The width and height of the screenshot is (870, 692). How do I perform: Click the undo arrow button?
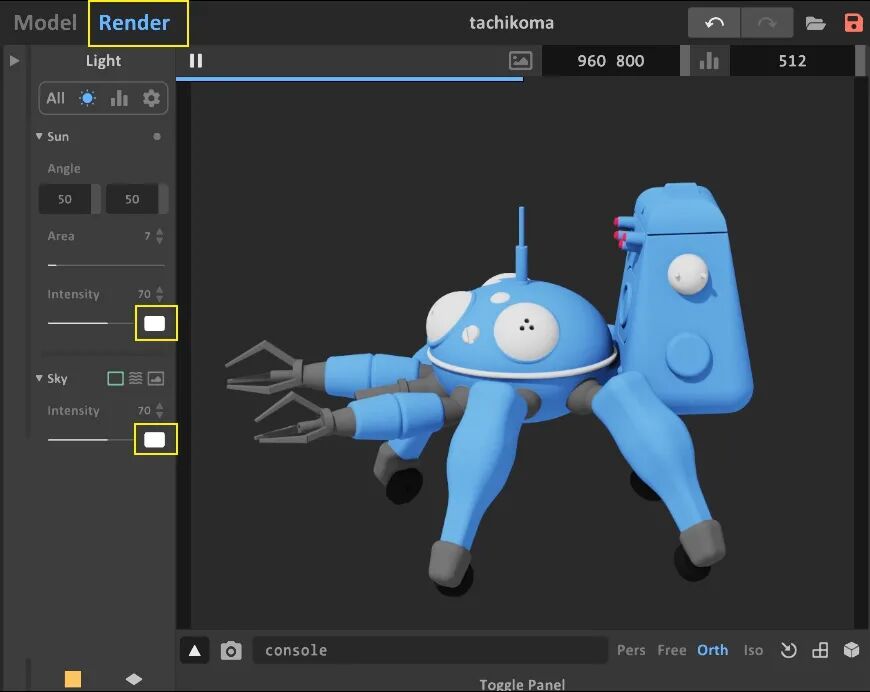[714, 23]
